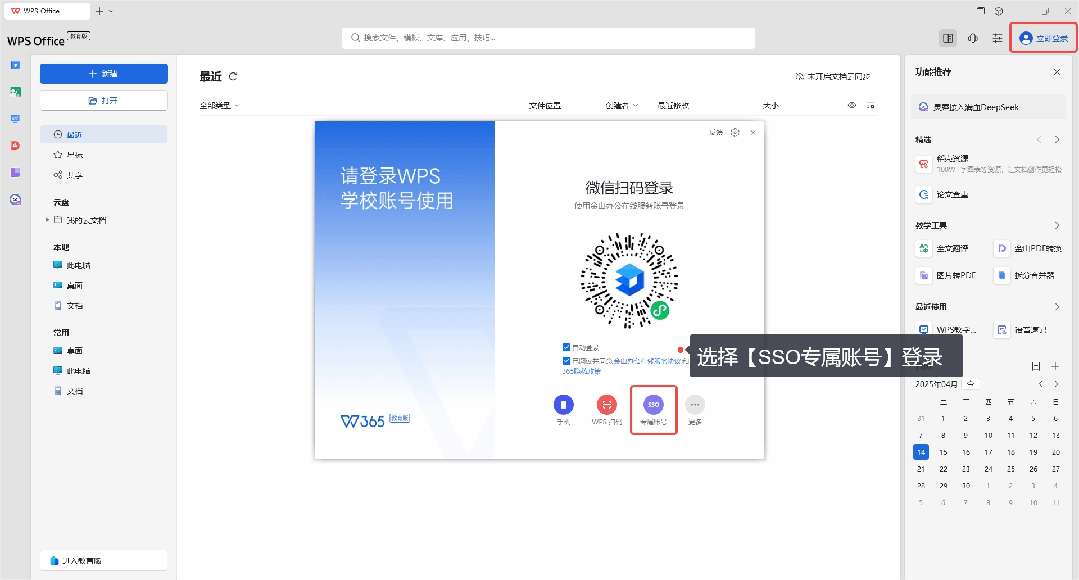This screenshot has height=580, width=1079.
Task: Show 更多 login options icon
Action: [x=695, y=405]
